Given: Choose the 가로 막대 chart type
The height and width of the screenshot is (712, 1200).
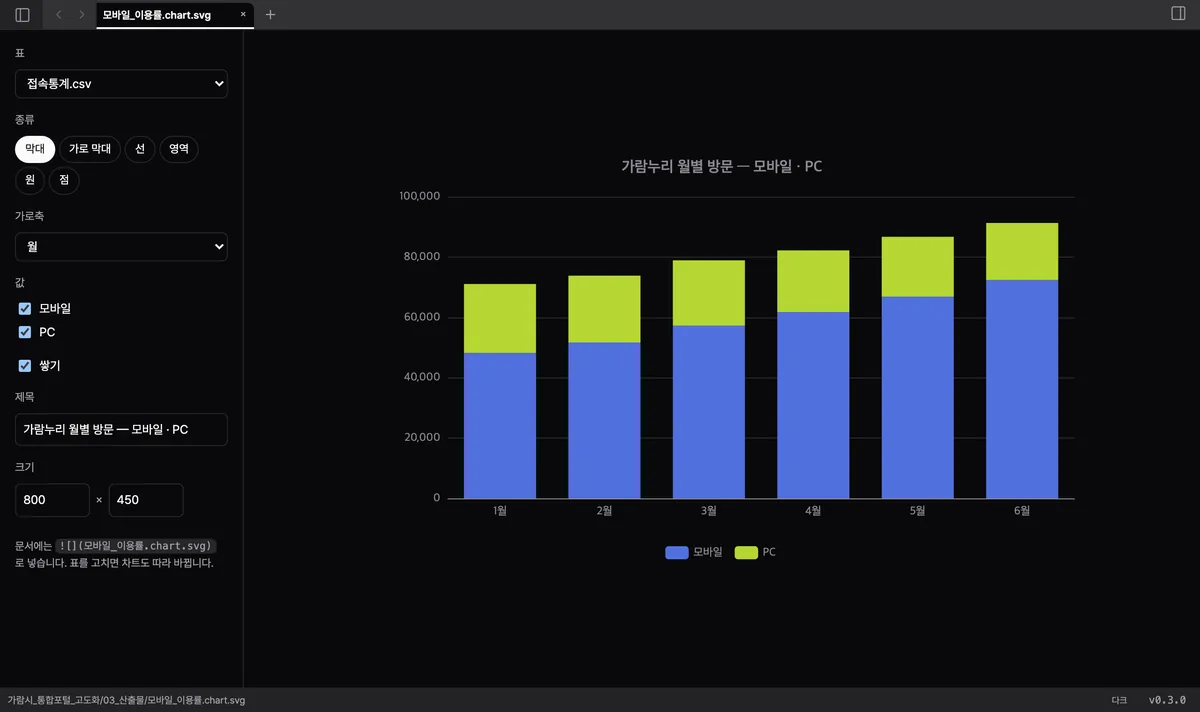Looking at the screenshot, I should (90, 149).
